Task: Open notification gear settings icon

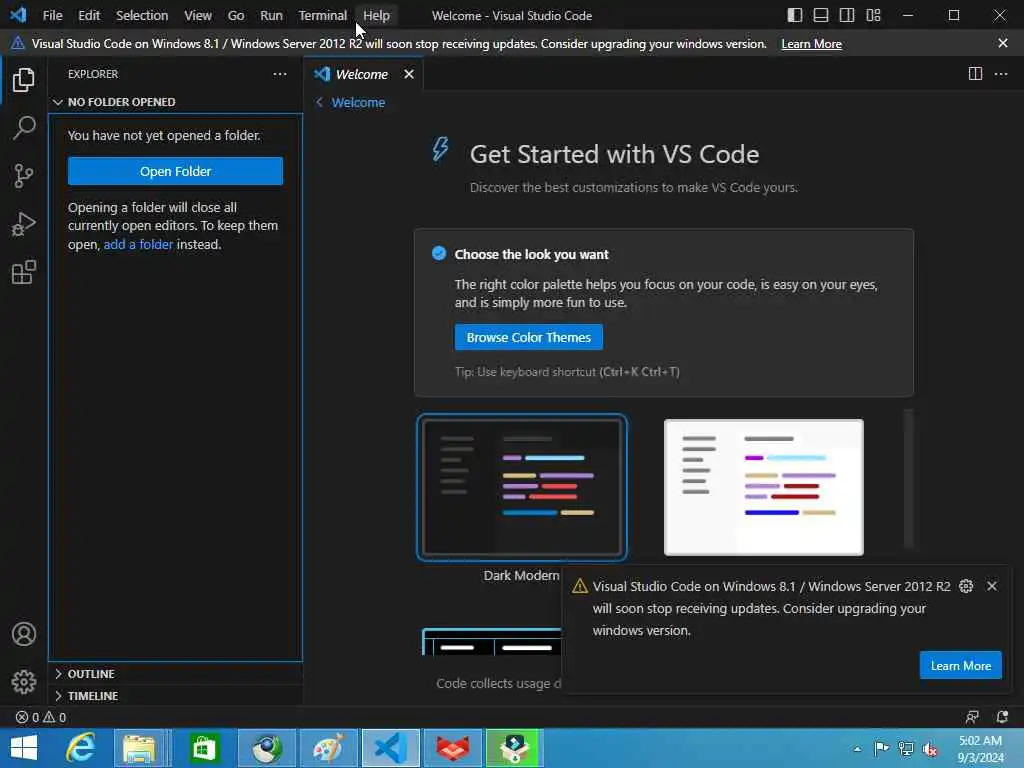Action: pyautogui.click(x=966, y=586)
